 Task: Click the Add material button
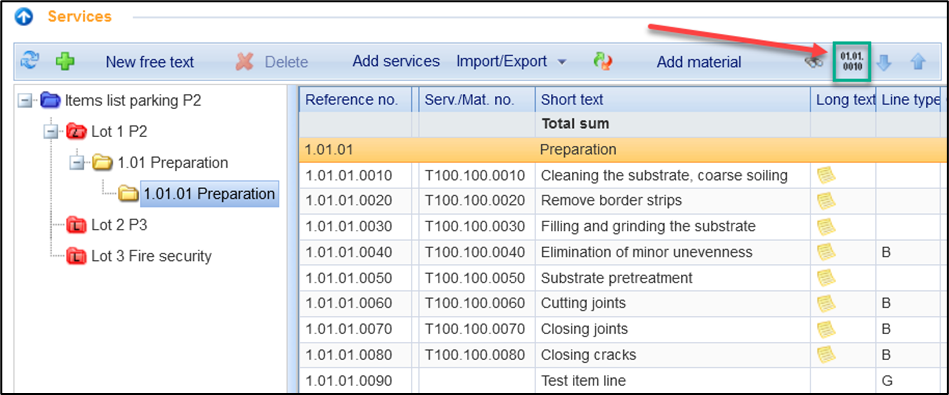(x=699, y=62)
